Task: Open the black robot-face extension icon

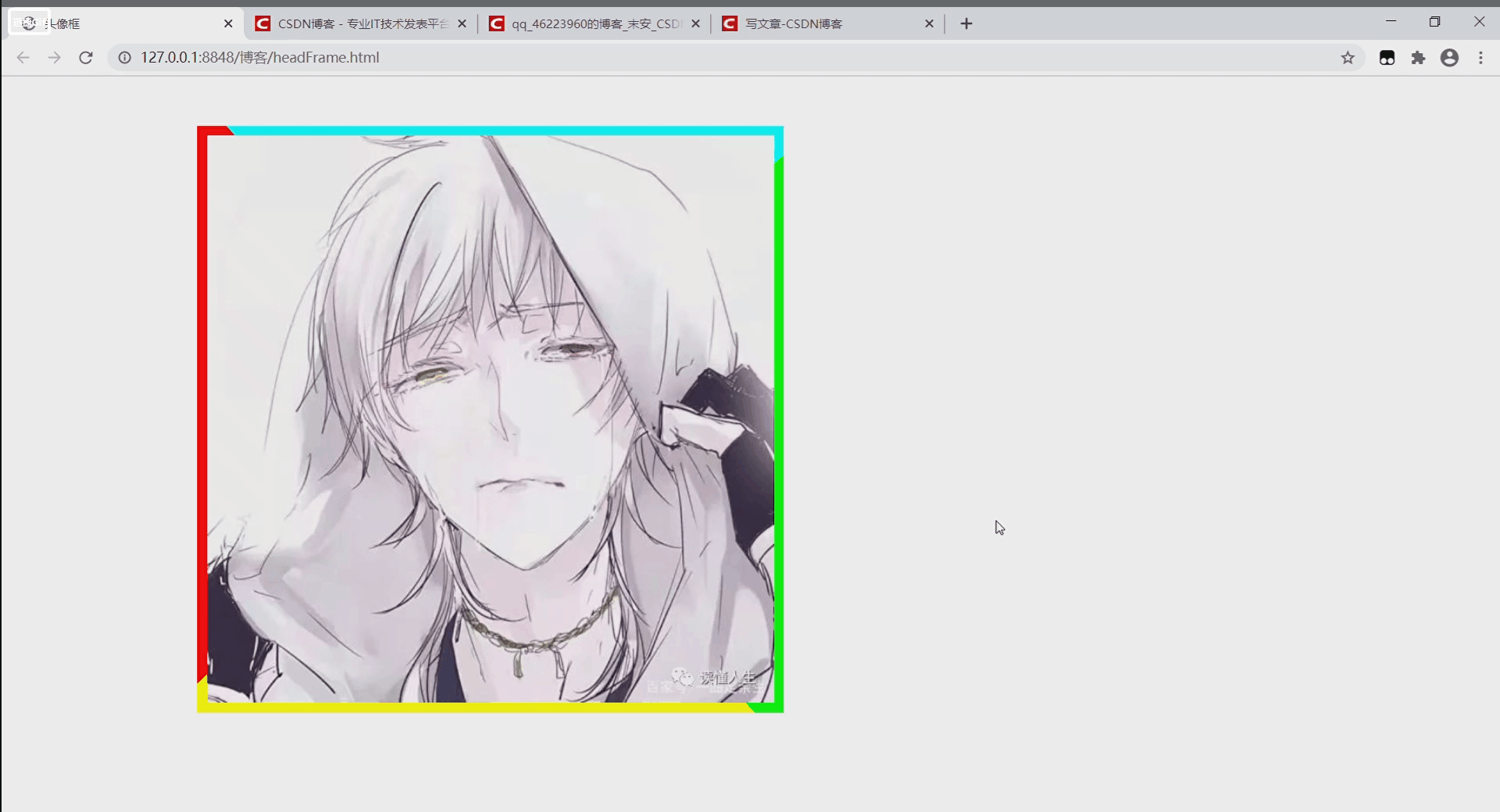Action: point(1387,58)
